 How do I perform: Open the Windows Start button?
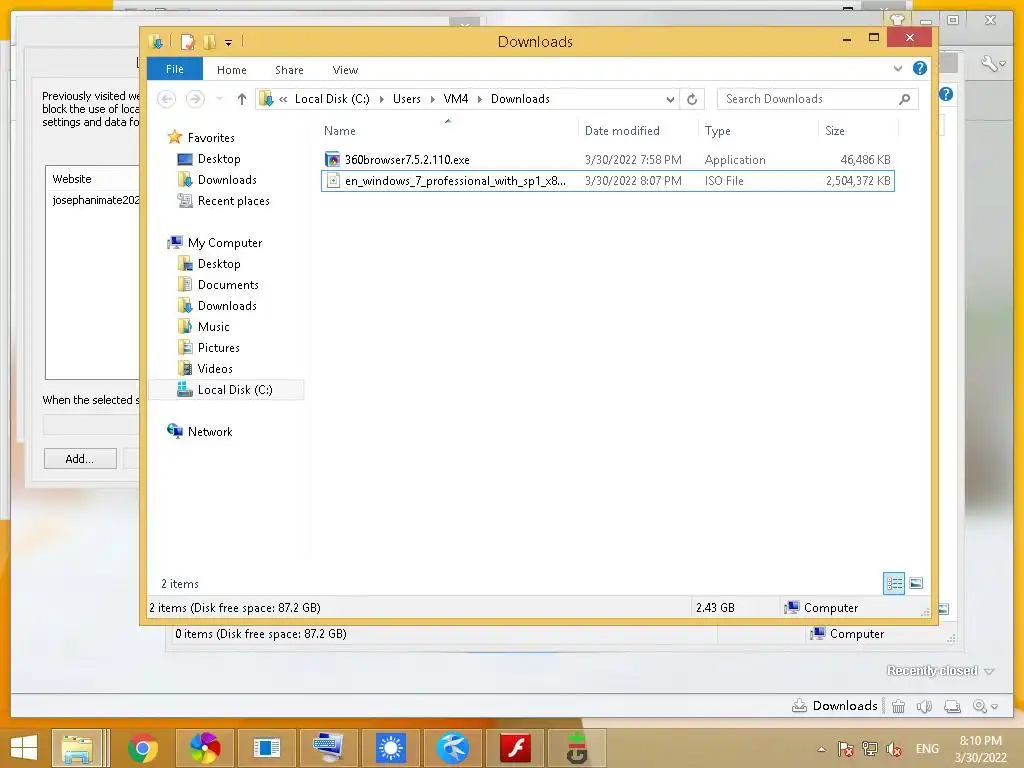(x=24, y=748)
